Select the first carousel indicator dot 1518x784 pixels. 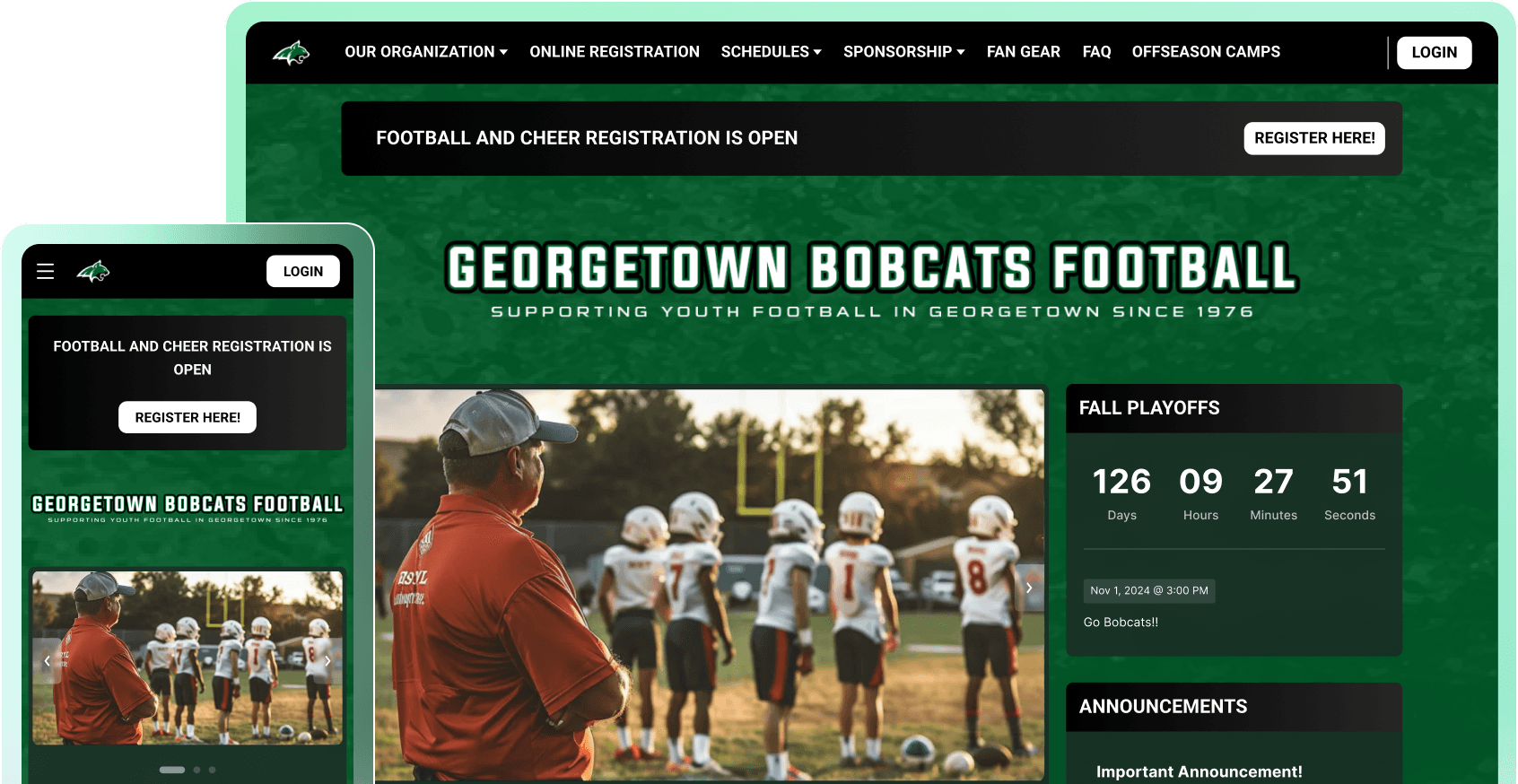[x=172, y=770]
